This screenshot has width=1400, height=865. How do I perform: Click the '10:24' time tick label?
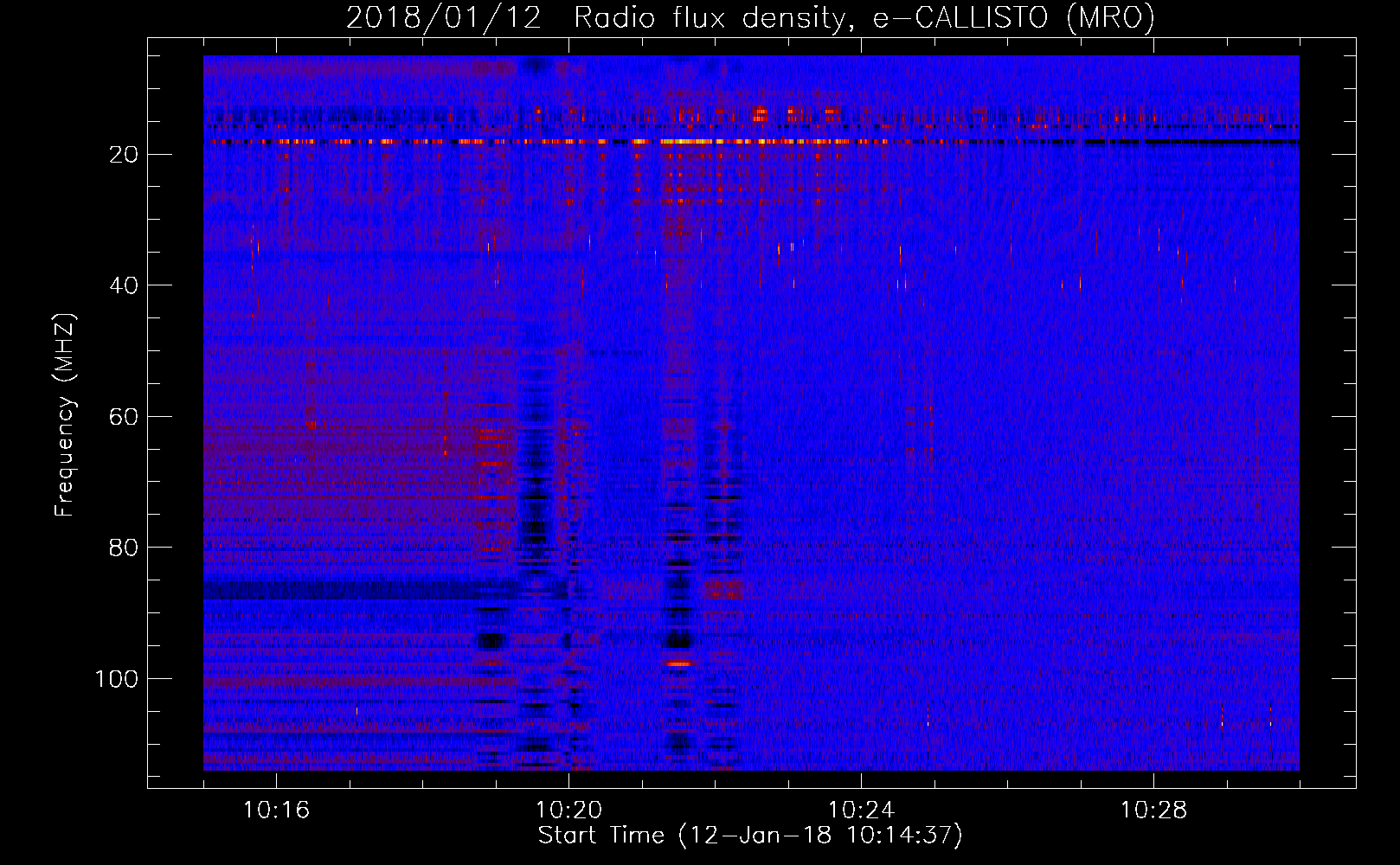(861, 811)
